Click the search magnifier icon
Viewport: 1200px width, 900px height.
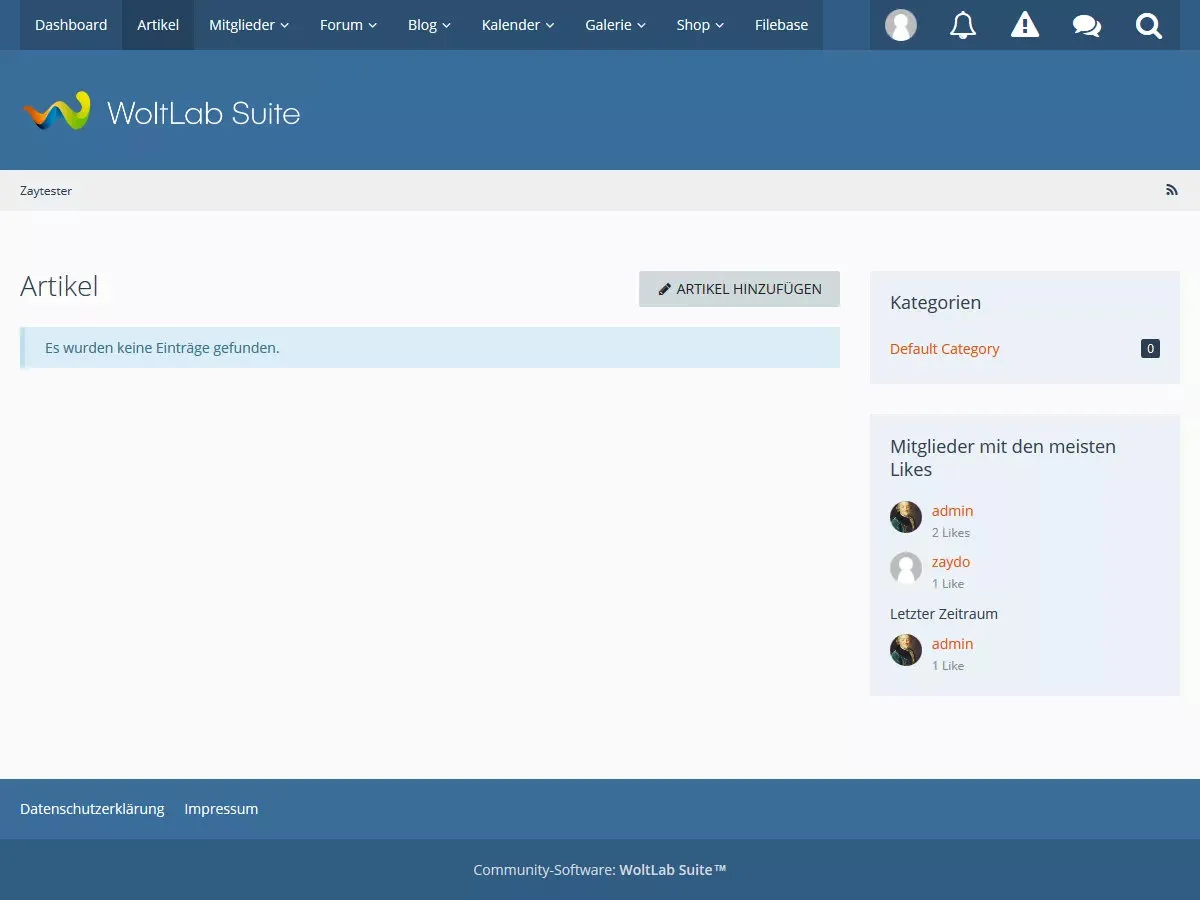1149,25
